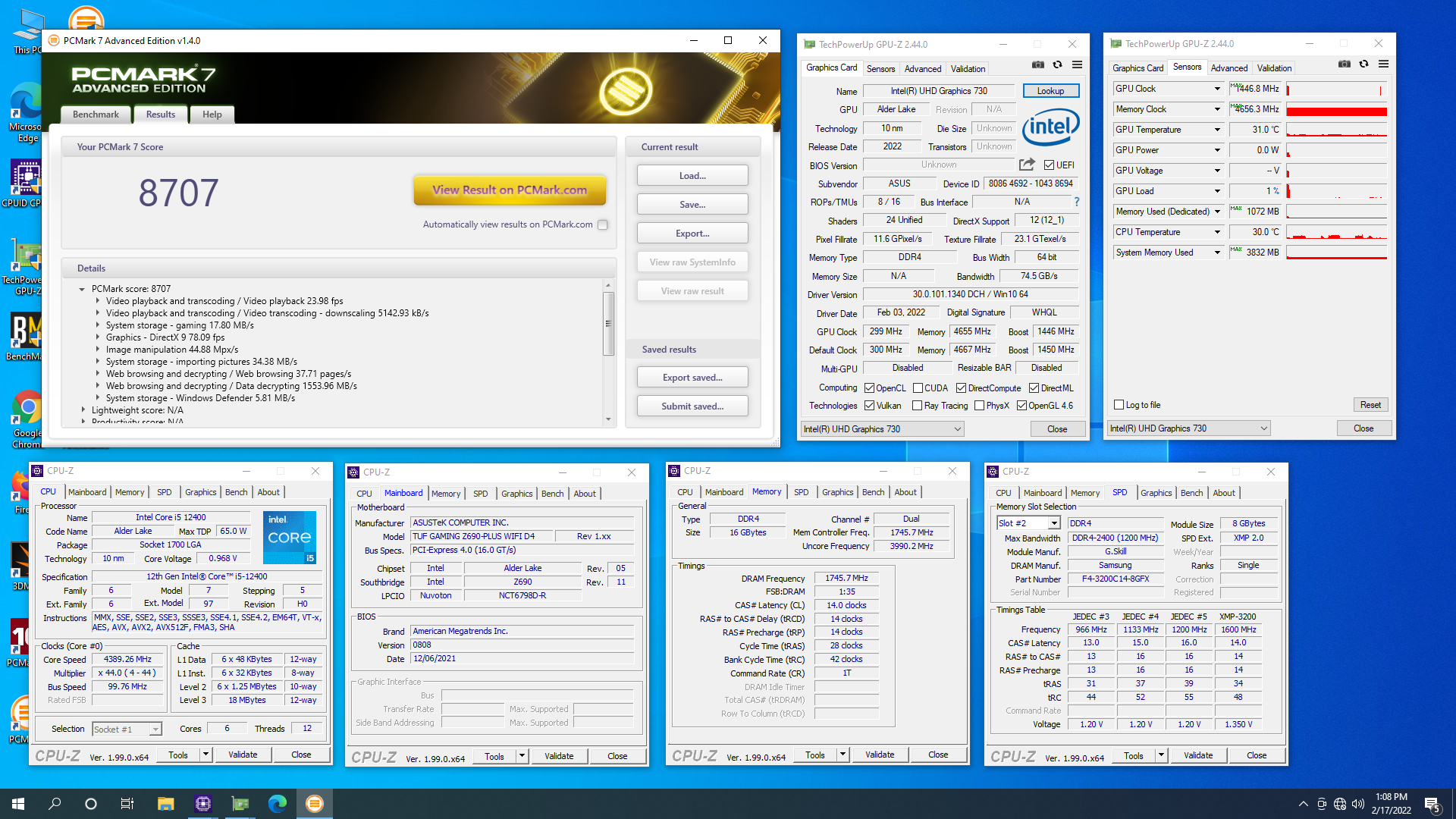
Task: Toggle the UEFI checkbox in GPU-Z
Action: click(x=1049, y=165)
